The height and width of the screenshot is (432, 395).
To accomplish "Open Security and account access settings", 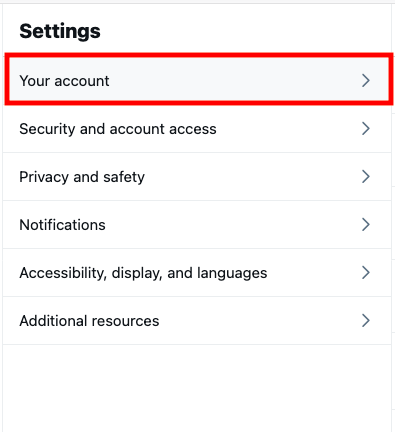I will 197,129.
